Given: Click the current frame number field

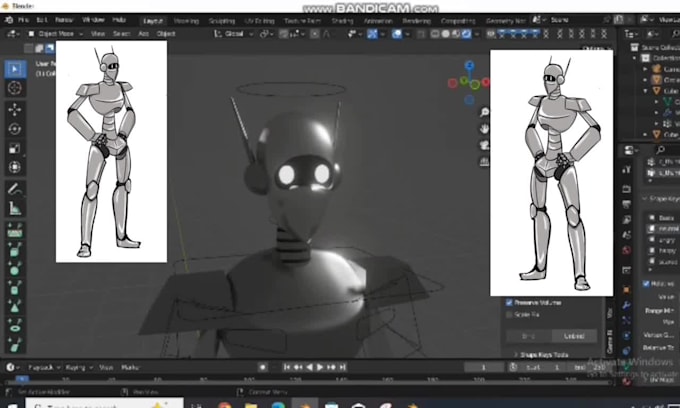Looking at the screenshot, I should [484, 367].
